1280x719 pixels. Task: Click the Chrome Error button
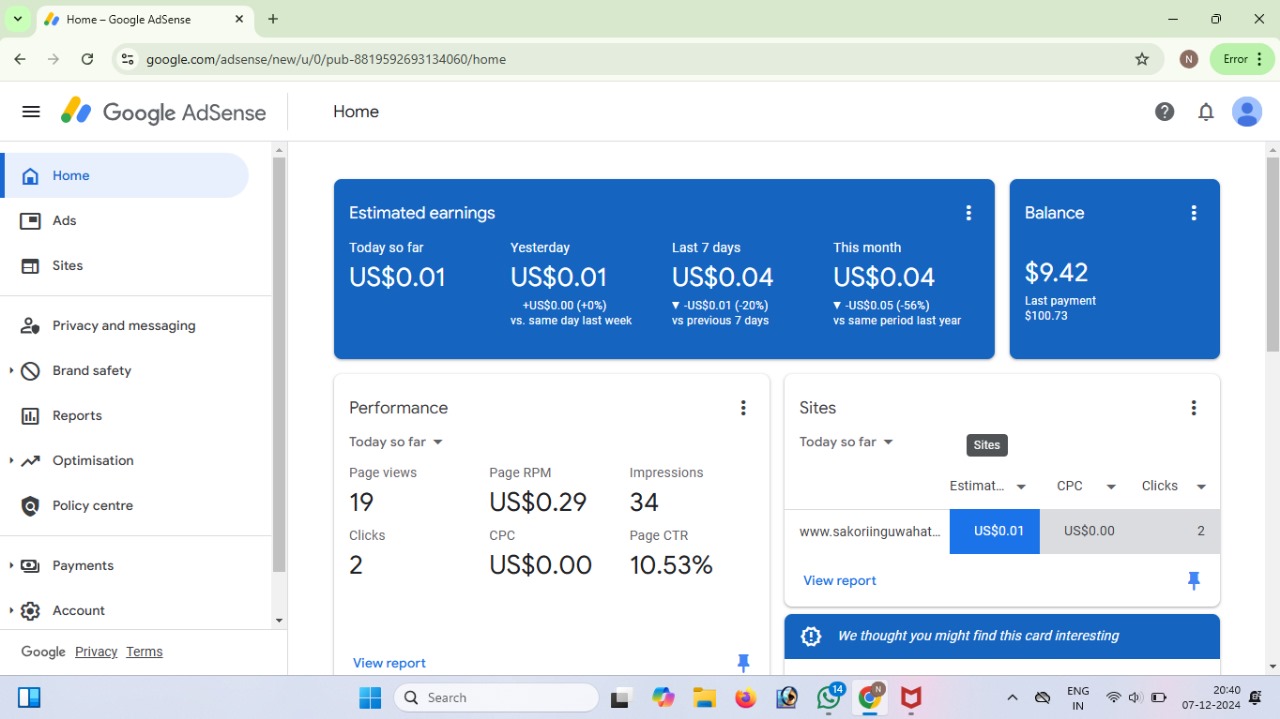point(1243,59)
